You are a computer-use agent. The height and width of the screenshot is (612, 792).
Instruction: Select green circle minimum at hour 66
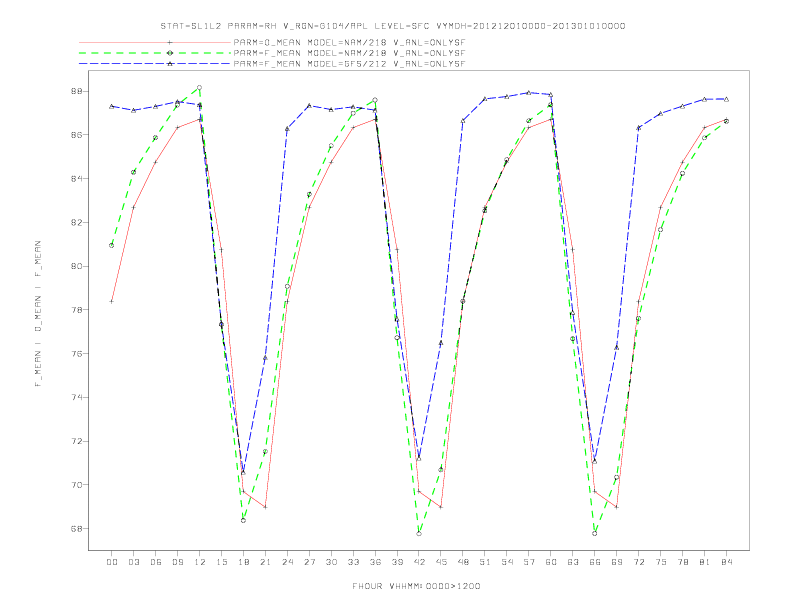pyautogui.click(x=595, y=533)
